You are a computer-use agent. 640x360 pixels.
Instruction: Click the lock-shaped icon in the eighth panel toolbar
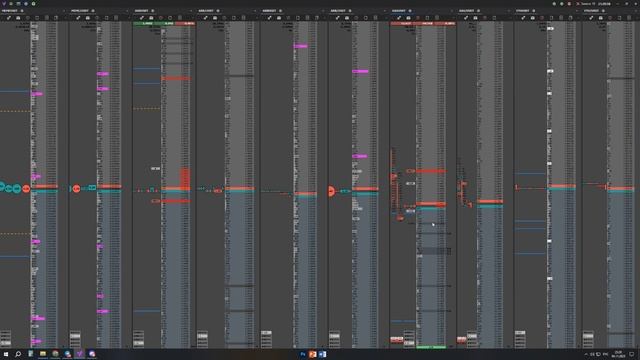click(475, 18)
